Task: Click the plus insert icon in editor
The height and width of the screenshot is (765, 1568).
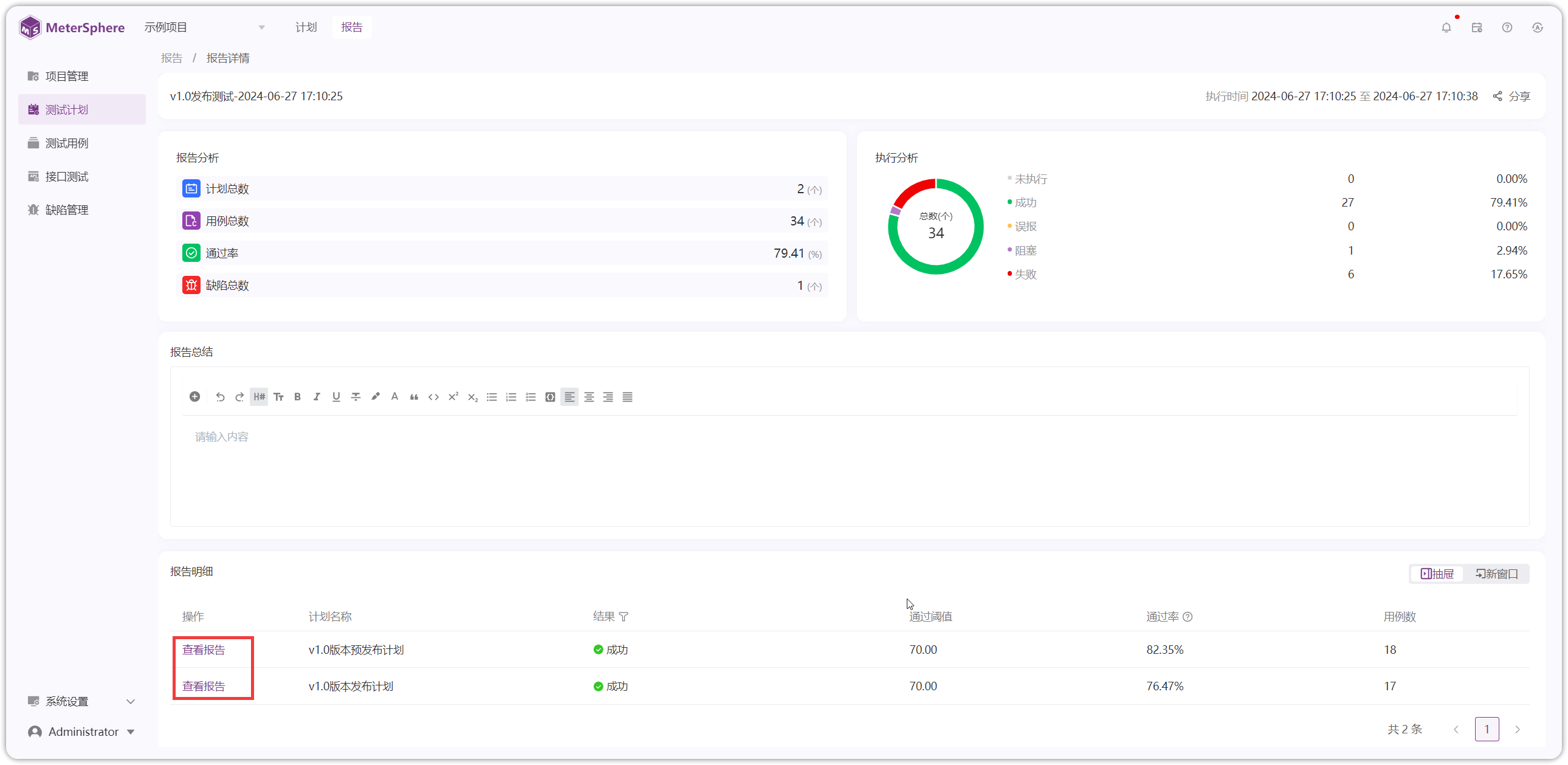Action: pyautogui.click(x=194, y=397)
